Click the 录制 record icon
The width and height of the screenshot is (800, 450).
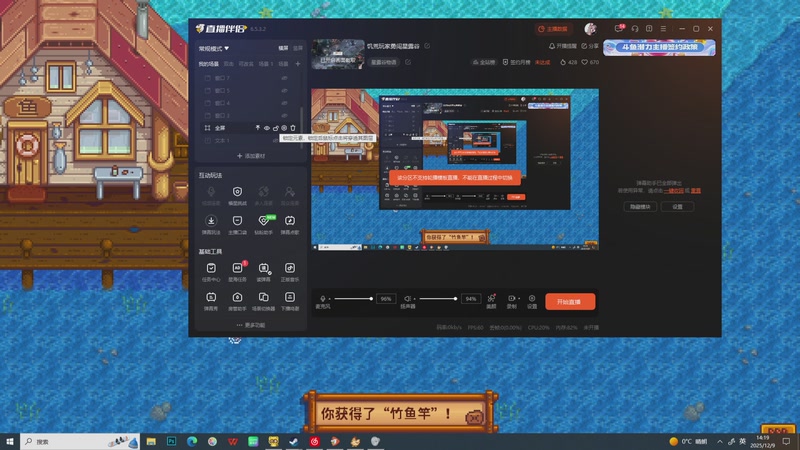click(511, 298)
